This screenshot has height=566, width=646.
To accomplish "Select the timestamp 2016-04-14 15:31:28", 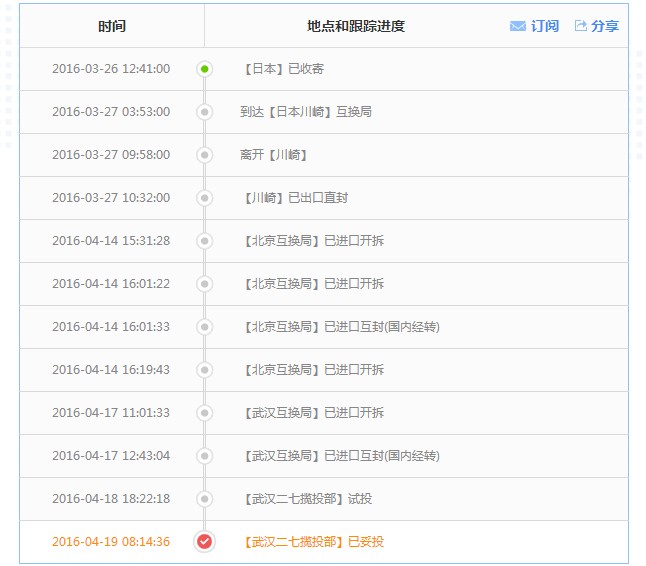I will [x=111, y=241].
